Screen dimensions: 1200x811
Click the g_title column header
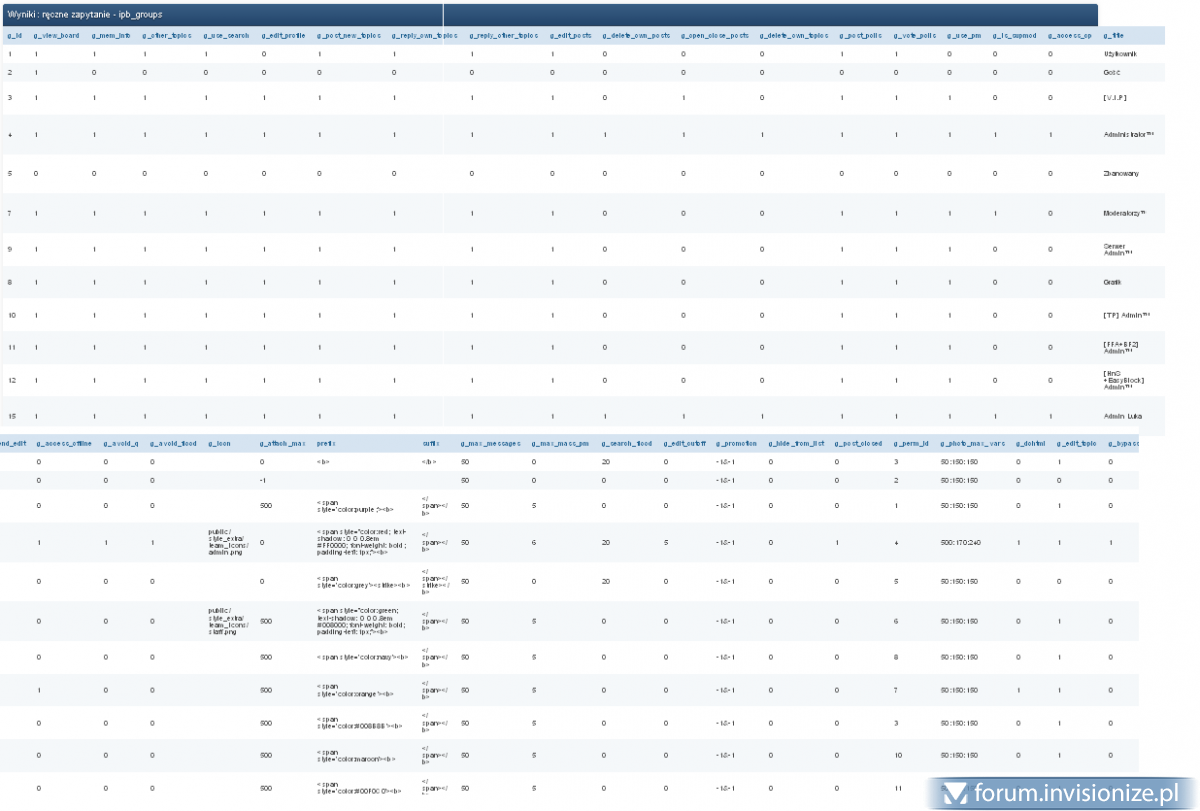[1113, 36]
